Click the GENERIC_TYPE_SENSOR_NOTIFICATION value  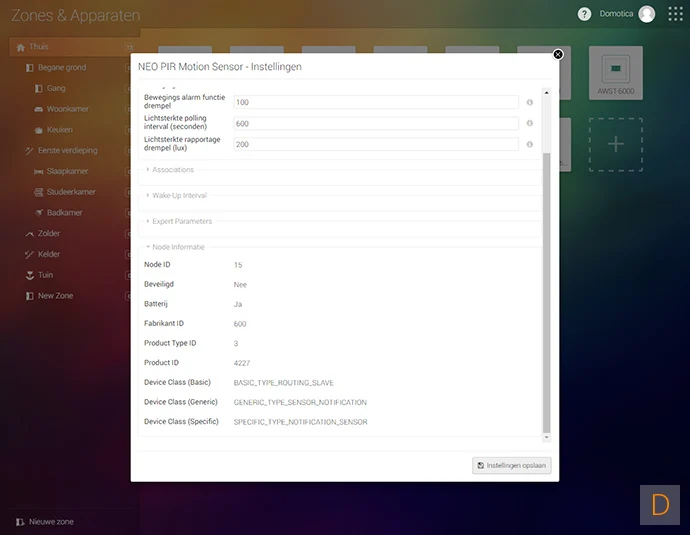tap(300, 403)
